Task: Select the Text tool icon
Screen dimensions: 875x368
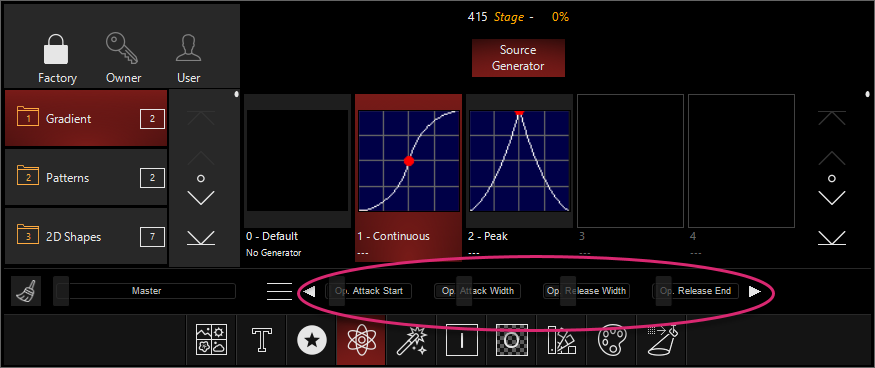Action: tap(261, 340)
